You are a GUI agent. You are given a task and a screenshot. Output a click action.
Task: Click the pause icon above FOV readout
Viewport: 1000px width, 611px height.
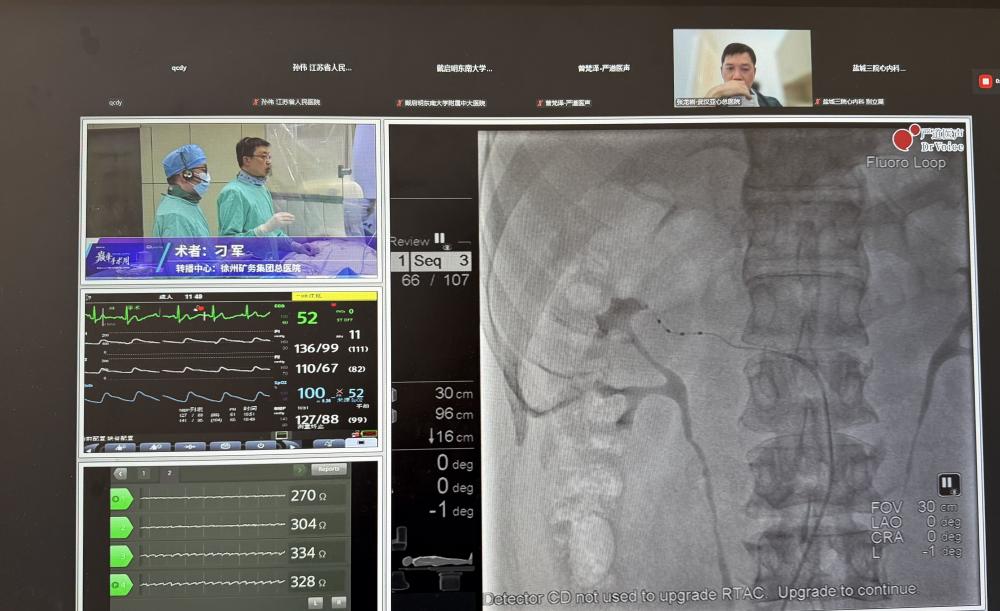pyautogui.click(x=949, y=484)
